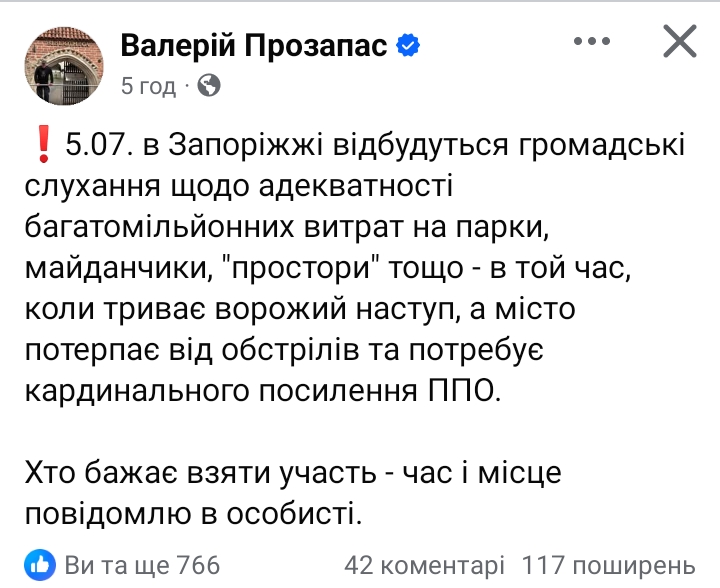
Task: Click the text "повідомлю в особисті"
Action: tap(190, 514)
